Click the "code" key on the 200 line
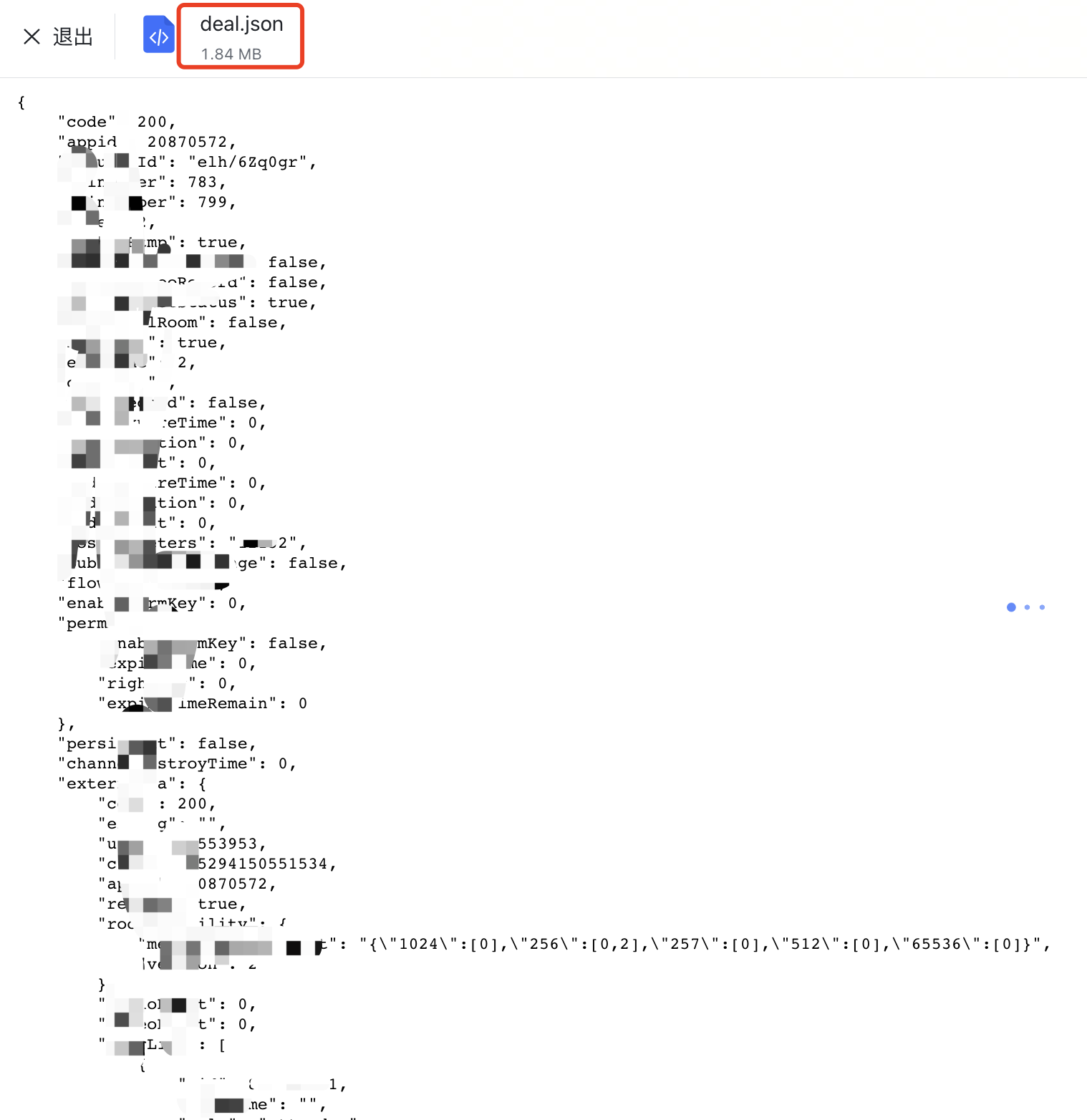1087x1120 pixels. [87, 122]
